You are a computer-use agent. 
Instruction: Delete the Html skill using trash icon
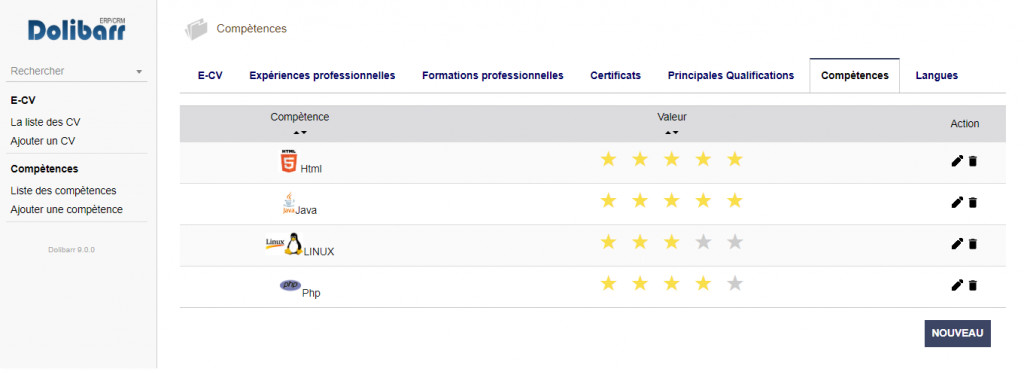click(x=972, y=161)
